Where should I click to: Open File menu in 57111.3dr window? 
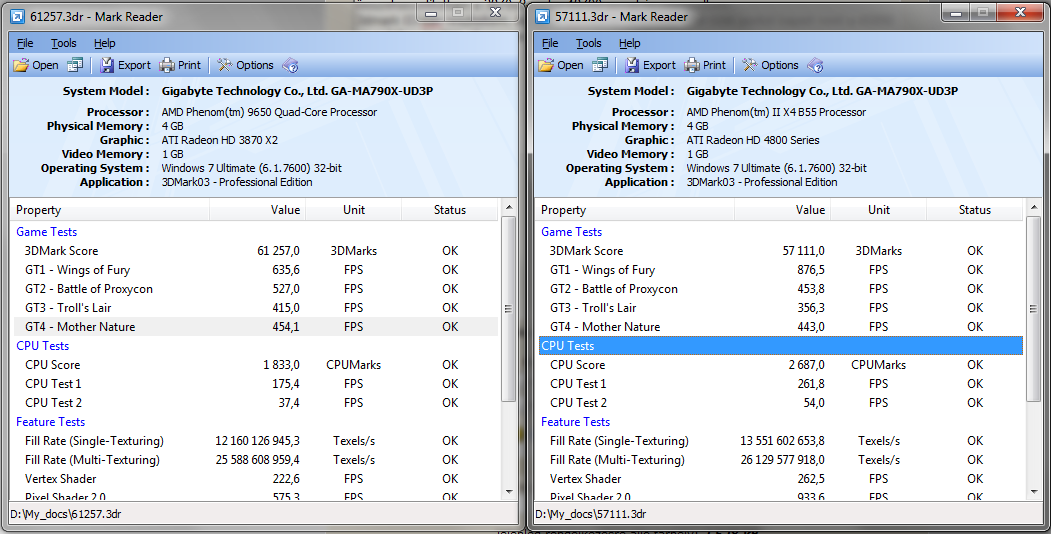pos(550,43)
